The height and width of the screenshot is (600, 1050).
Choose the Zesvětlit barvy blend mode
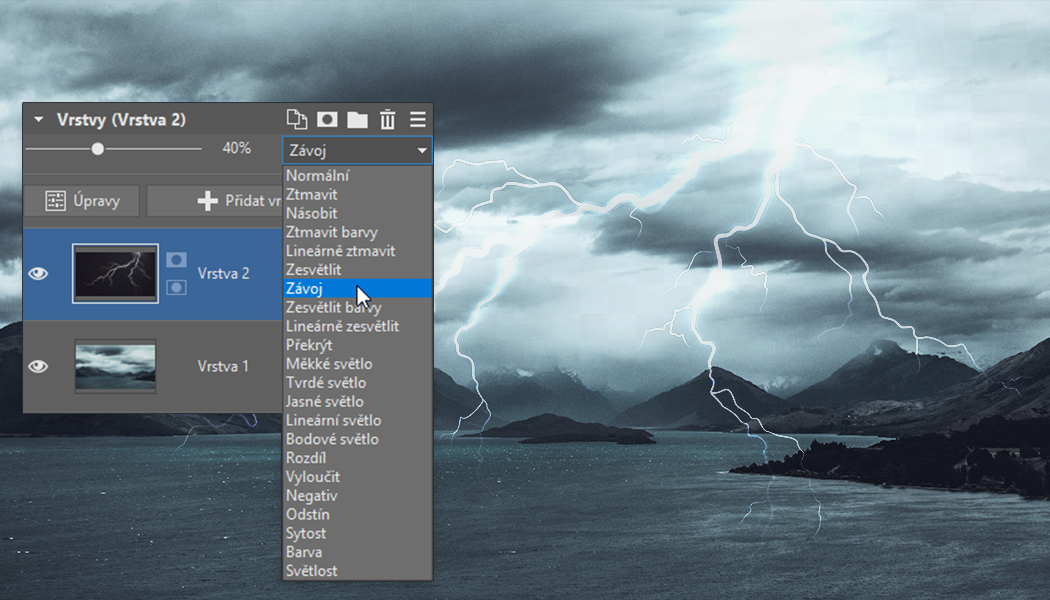pyautogui.click(x=358, y=307)
